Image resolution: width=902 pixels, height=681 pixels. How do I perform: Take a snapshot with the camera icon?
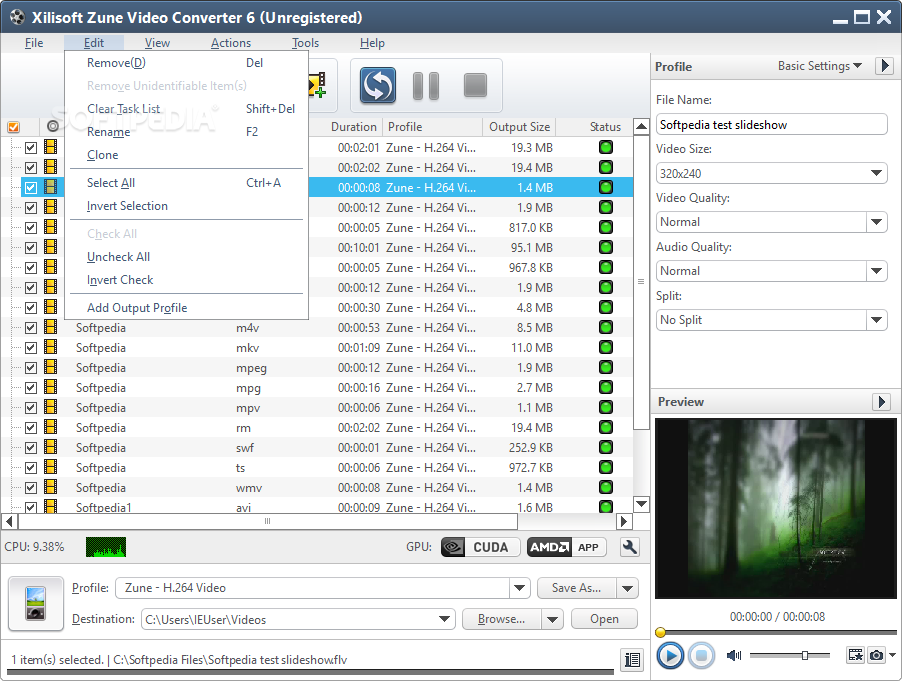click(876, 655)
